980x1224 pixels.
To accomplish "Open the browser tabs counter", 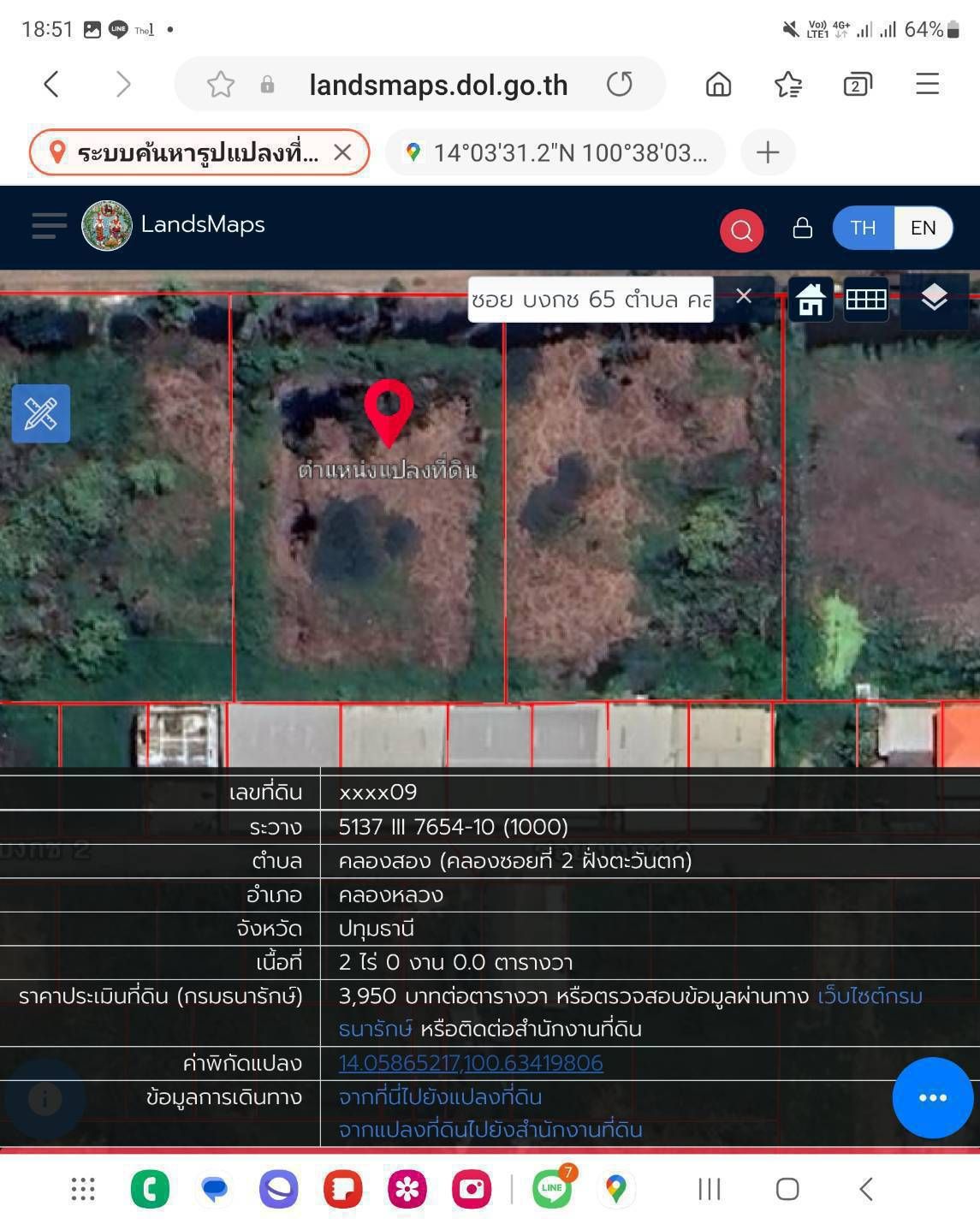I will click(x=857, y=85).
